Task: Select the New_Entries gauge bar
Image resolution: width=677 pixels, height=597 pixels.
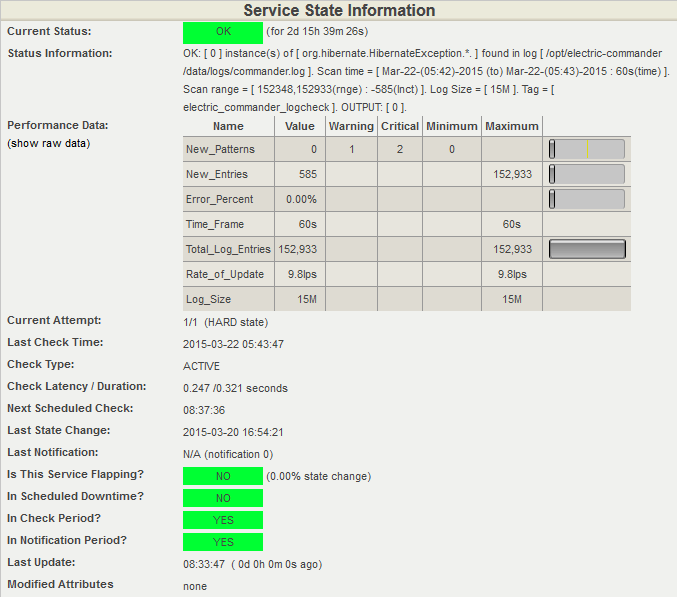Action: coord(586,174)
